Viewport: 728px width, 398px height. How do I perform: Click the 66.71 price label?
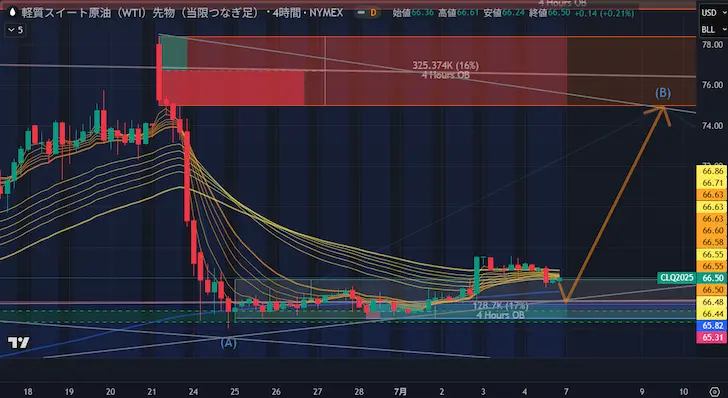pyautogui.click(x=712, y=183)
